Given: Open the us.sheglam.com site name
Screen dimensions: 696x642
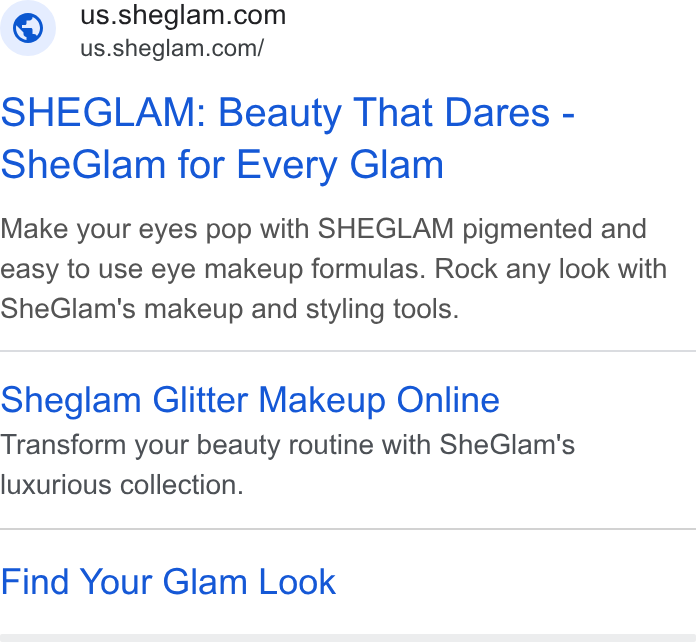Looking at the screenshot, I should [x=183, y=15].
